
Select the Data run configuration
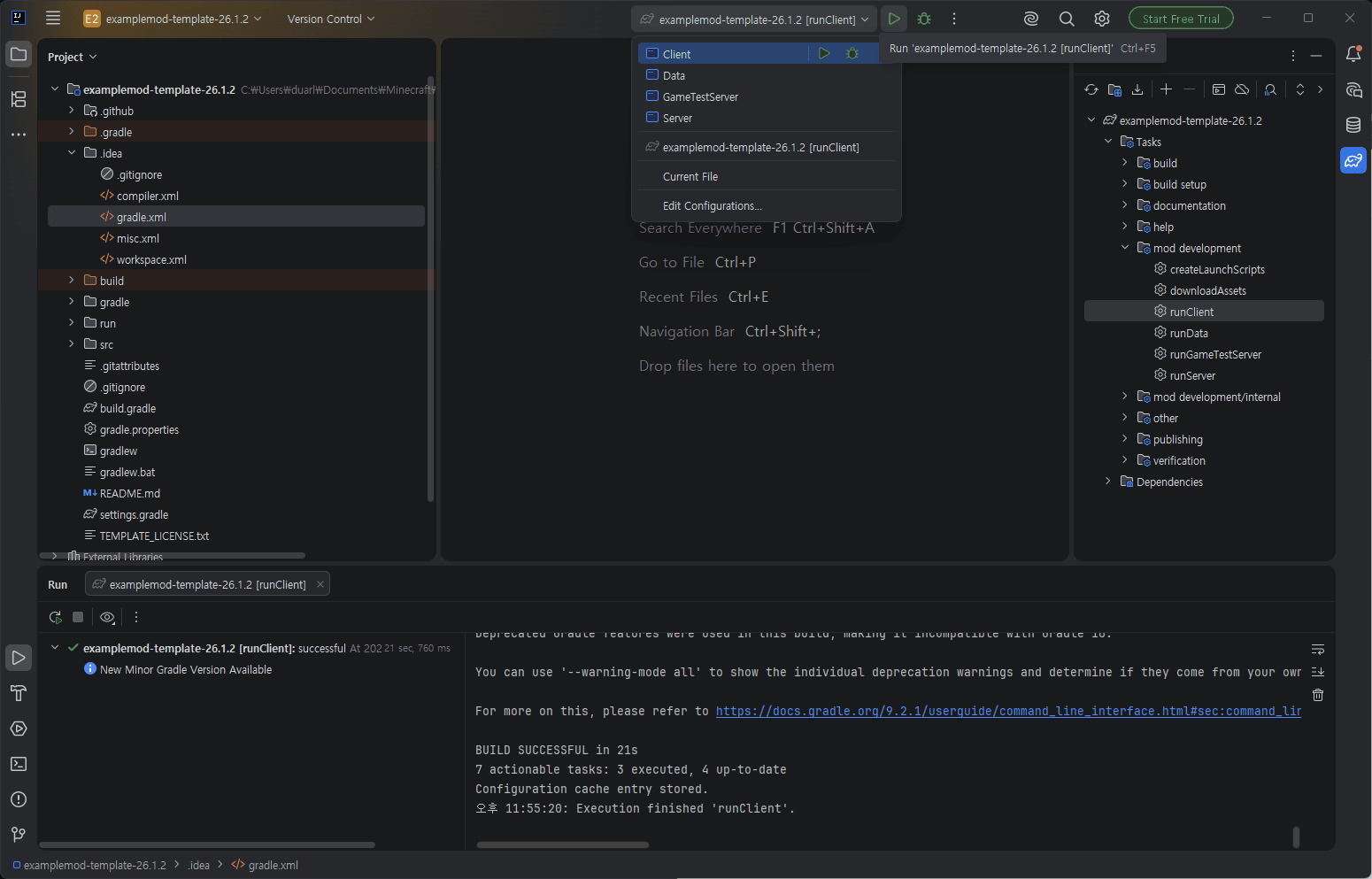coord(767,75)
